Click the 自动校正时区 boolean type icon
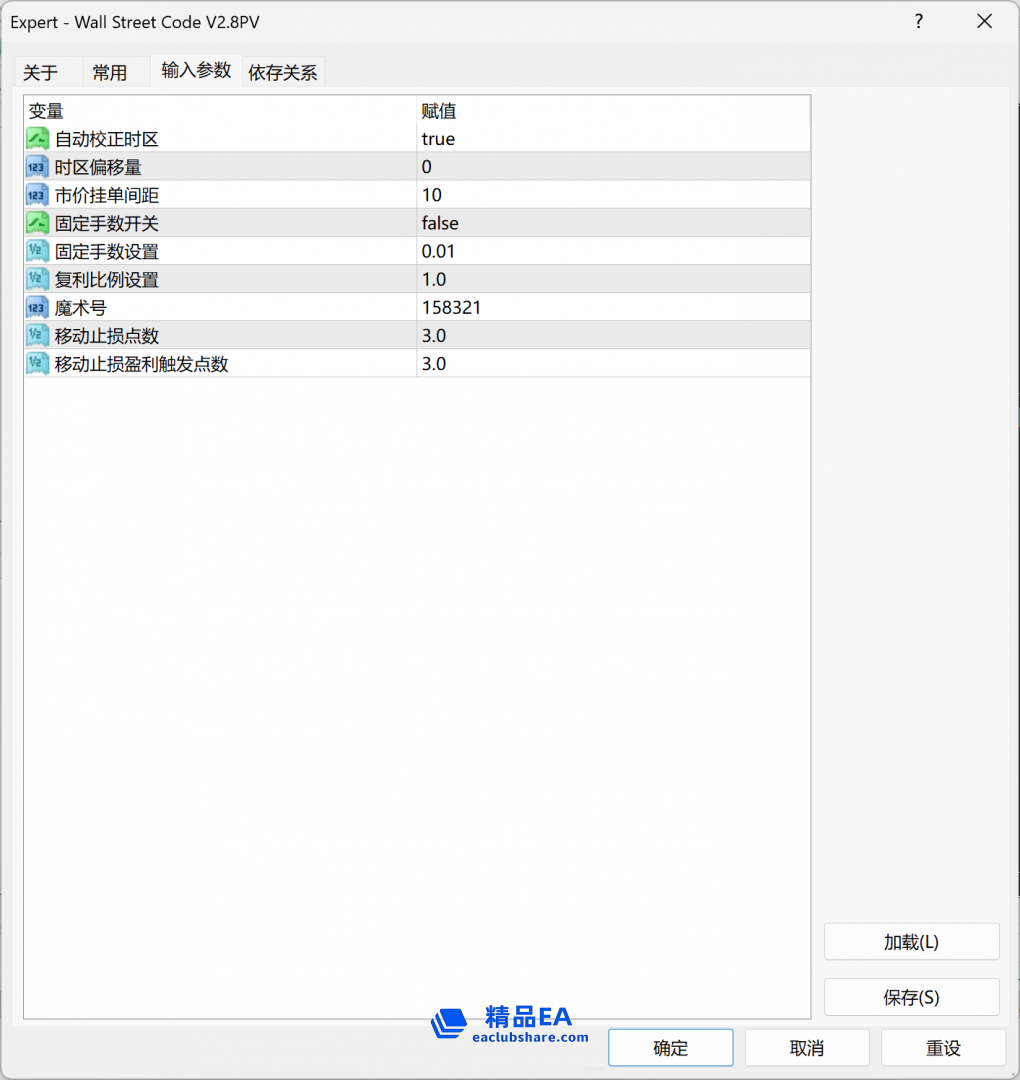 [x=36, y=138]
